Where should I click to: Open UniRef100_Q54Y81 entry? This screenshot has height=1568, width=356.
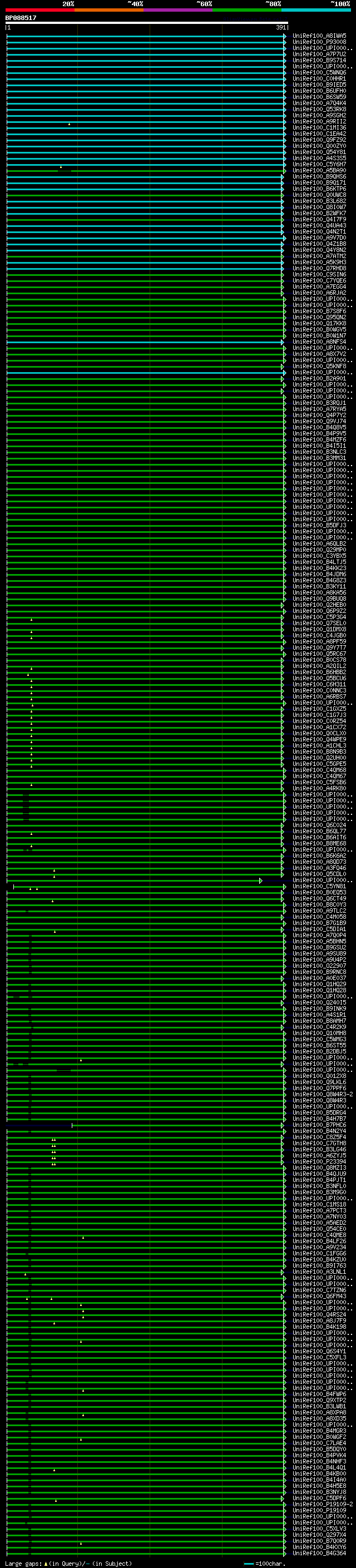coord(319,152)
